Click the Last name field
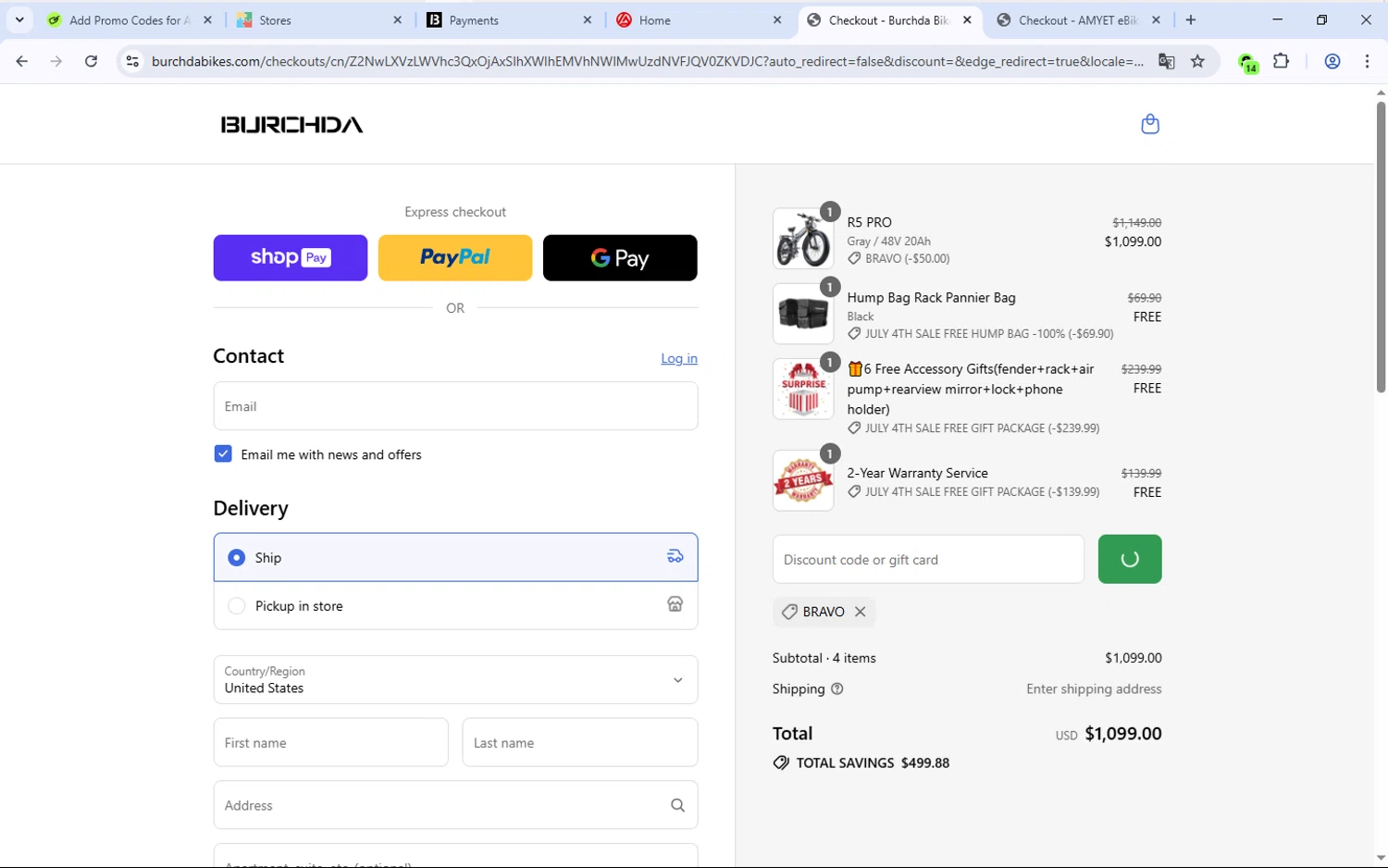This screenshot has height=868, width=1388. 580,742
